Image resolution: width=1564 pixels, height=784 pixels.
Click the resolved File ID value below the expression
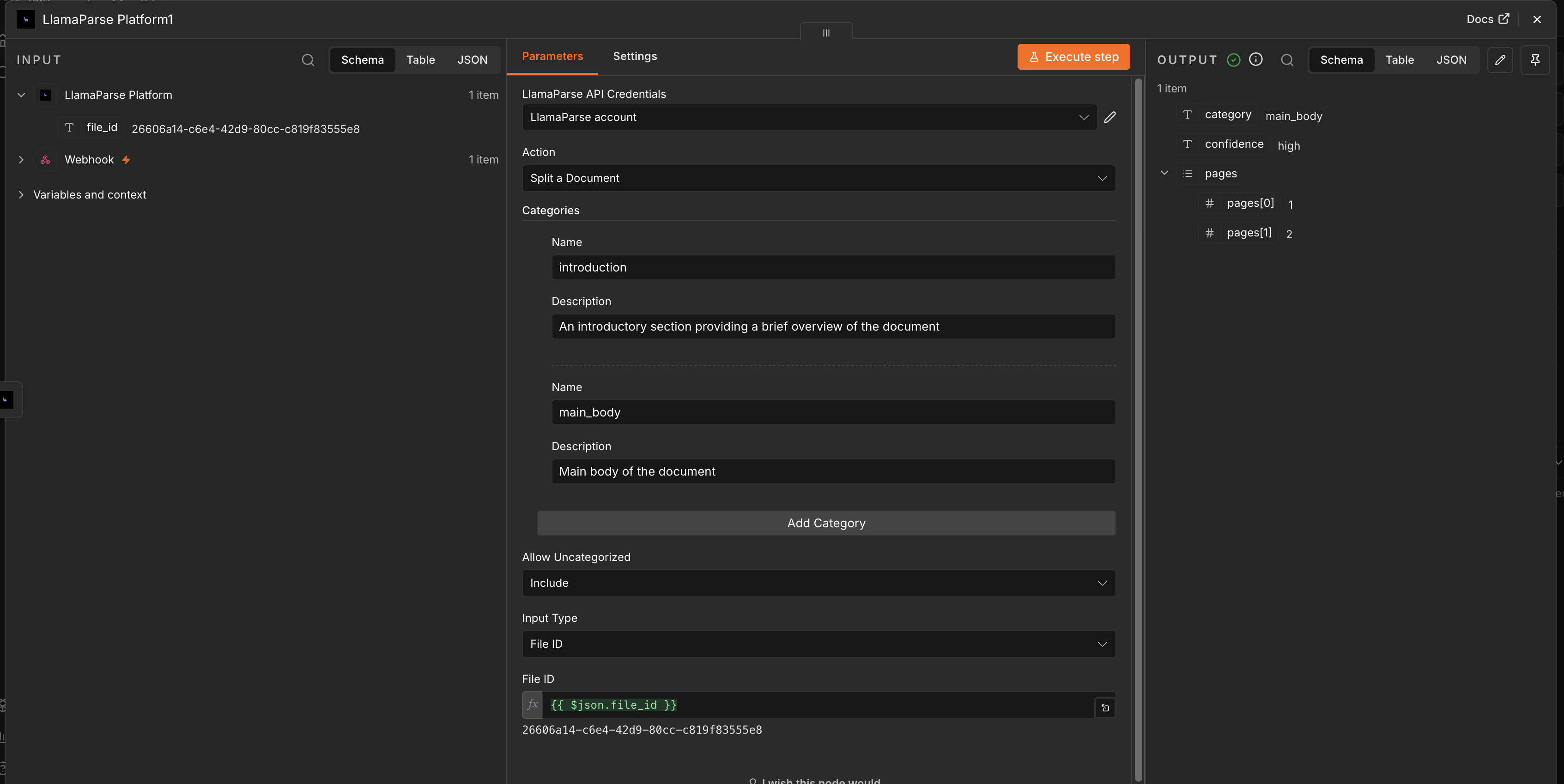point(642,730)
